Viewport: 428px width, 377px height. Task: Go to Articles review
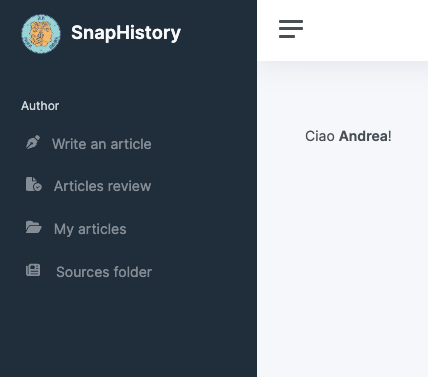click(102, 186)
